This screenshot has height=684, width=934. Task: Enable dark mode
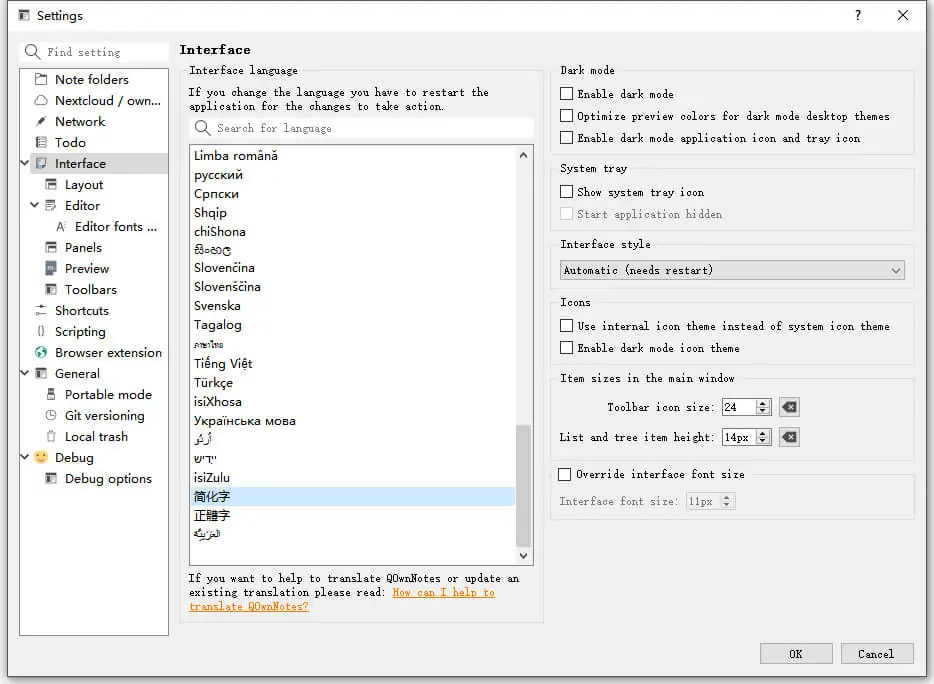565,93
